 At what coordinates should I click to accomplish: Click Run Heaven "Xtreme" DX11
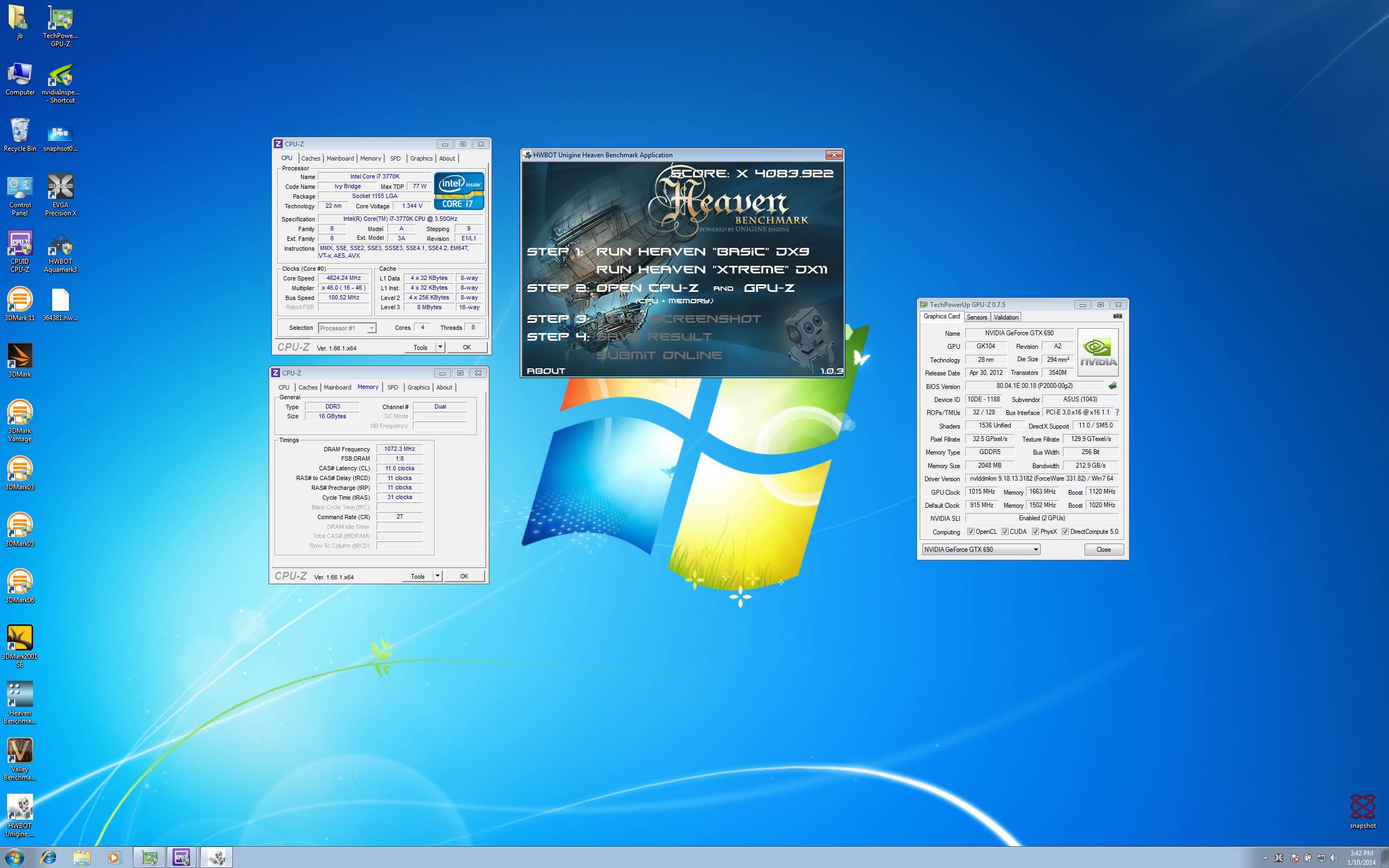click(712, 269)
